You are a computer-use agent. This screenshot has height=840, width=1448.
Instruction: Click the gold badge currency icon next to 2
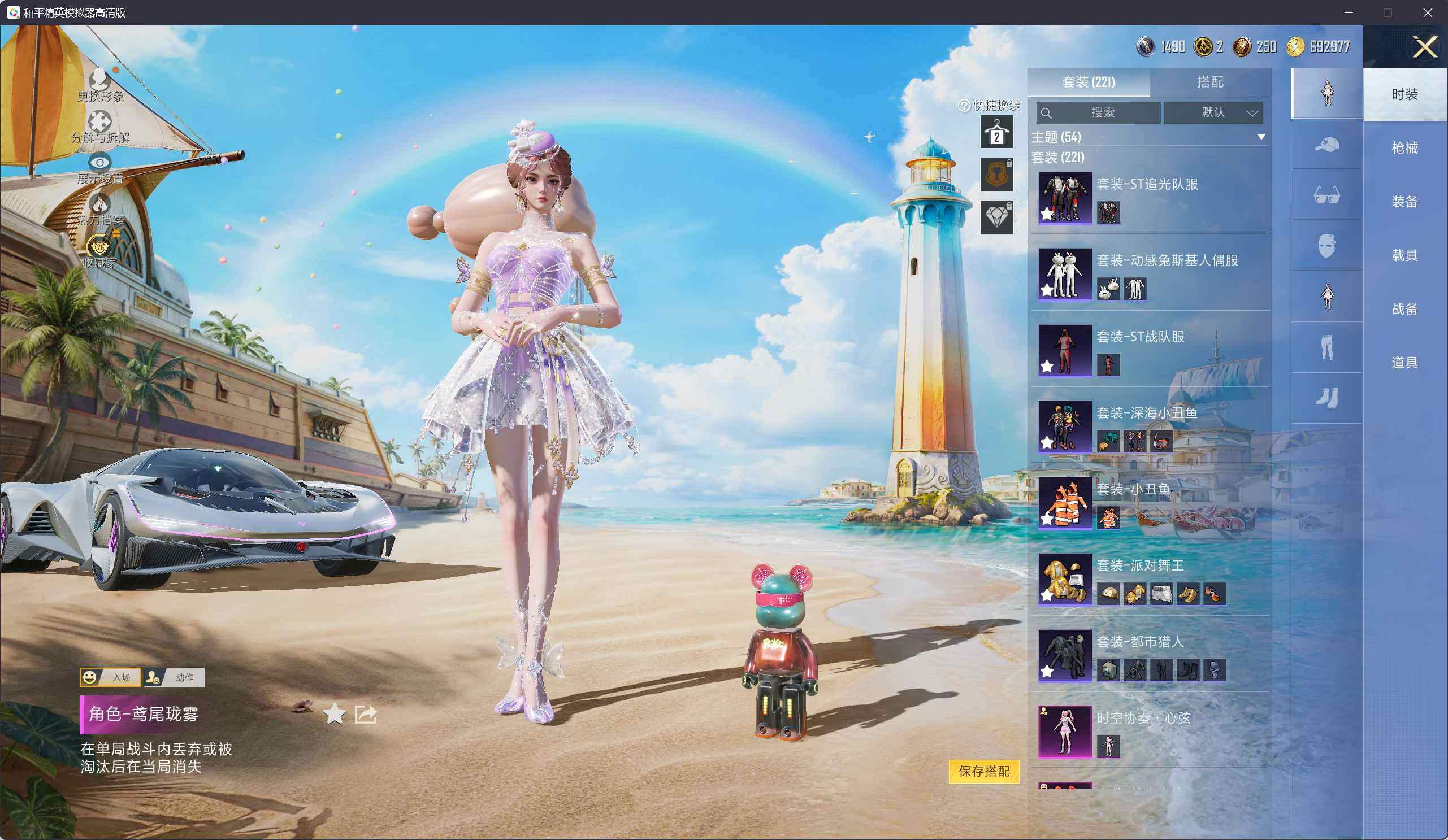[x=1203, y=46]
